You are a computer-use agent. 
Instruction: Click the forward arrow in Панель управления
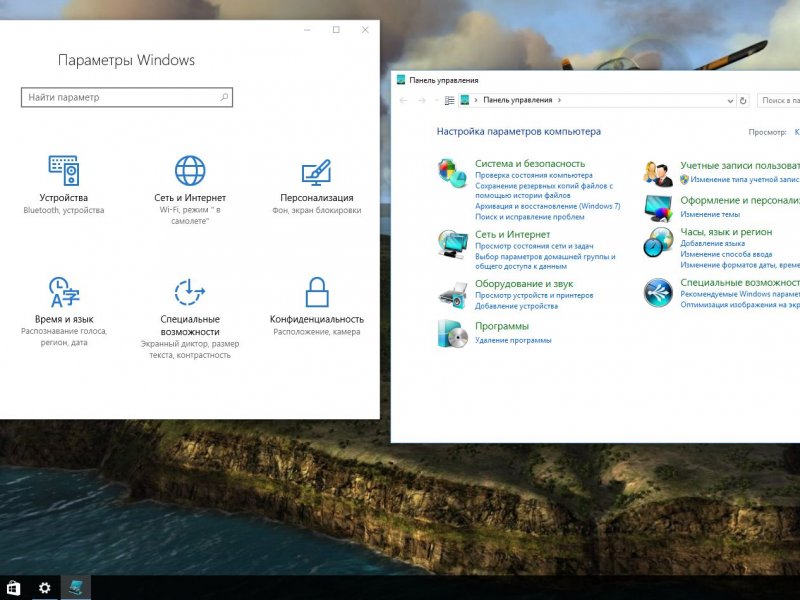(422, 101)
